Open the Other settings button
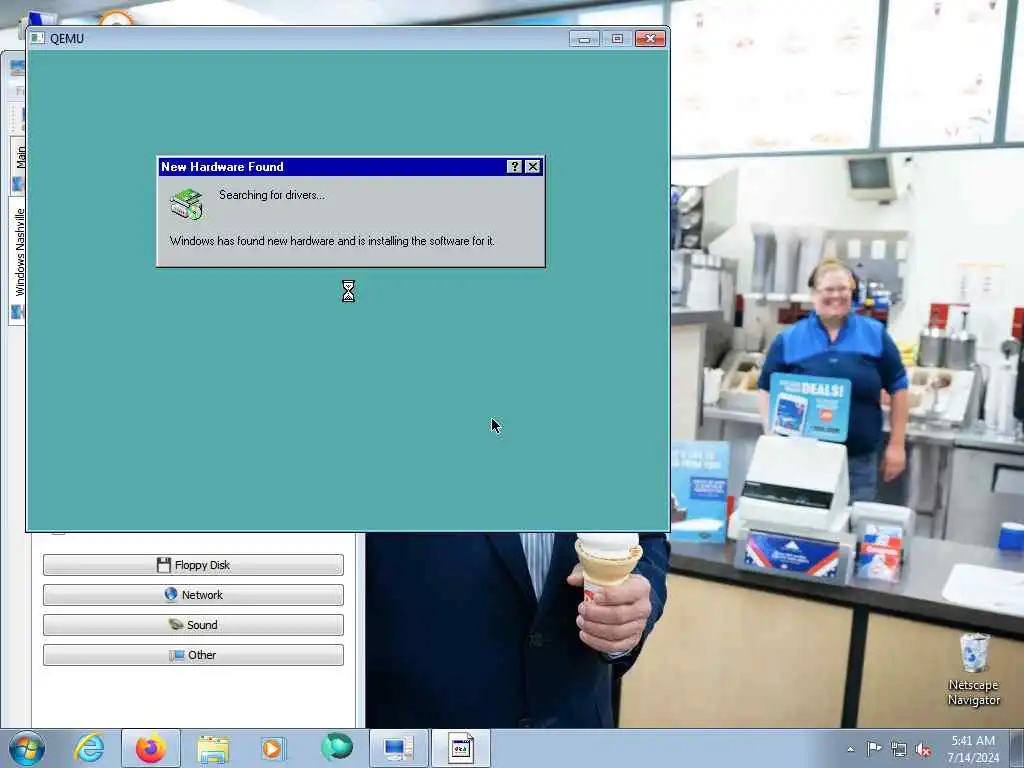Image resolution: width=1024 pixels, height=768 pixels. click(193, 655)
